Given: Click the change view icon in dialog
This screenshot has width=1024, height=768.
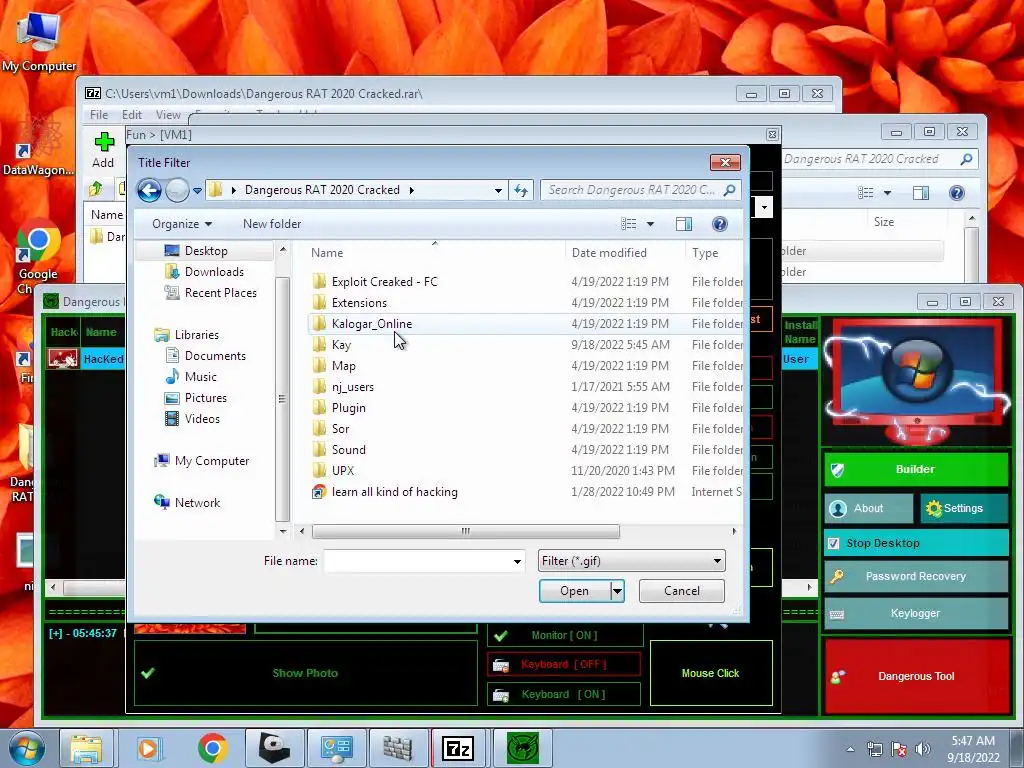Looking at the screenshot, I should point(628,224).
